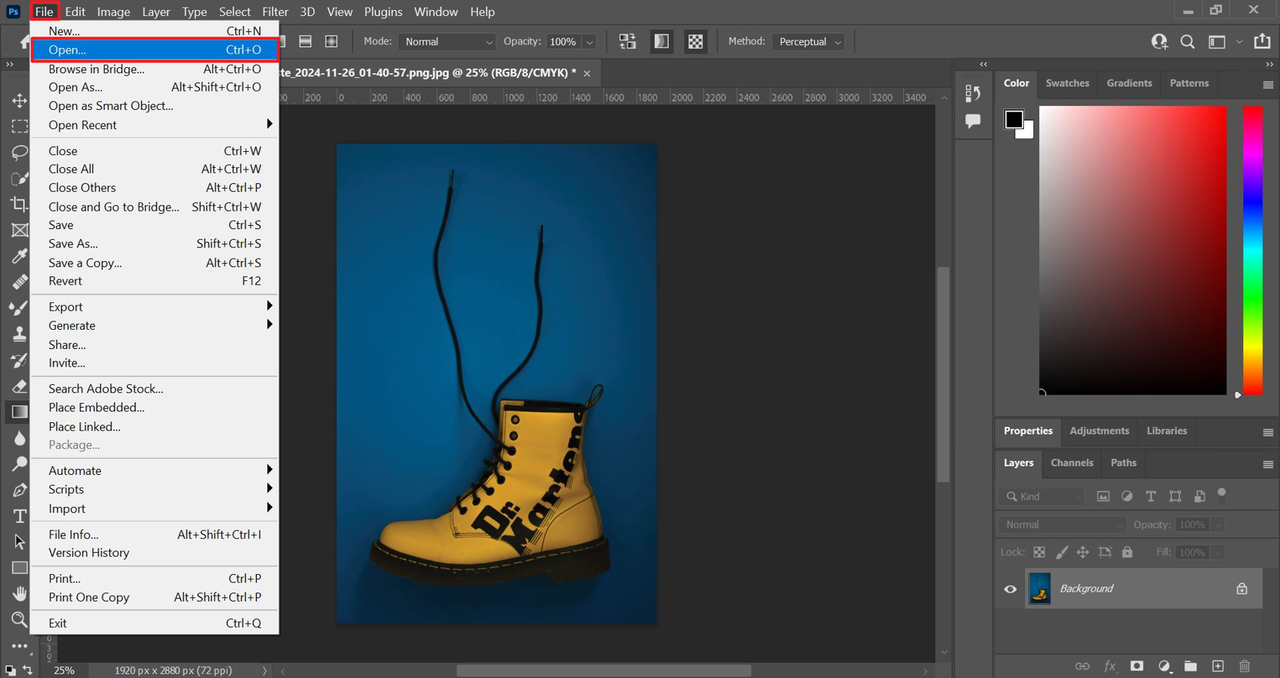The width and height of the screenshot is (1280, 678).
Task: Click the Background layer thumbnail
Action: click(1040, 589)
